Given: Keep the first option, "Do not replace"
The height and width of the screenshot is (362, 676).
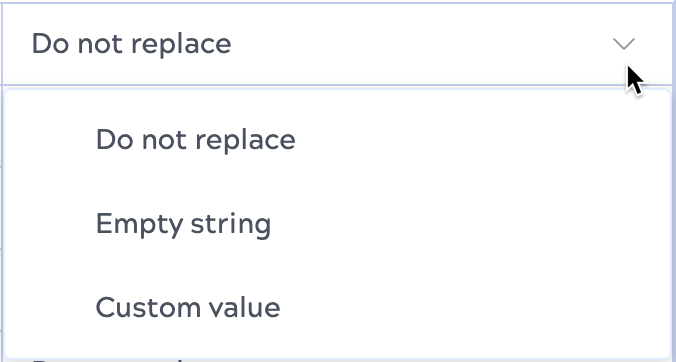Looking at the screenshot, I should tap(338, 140).
